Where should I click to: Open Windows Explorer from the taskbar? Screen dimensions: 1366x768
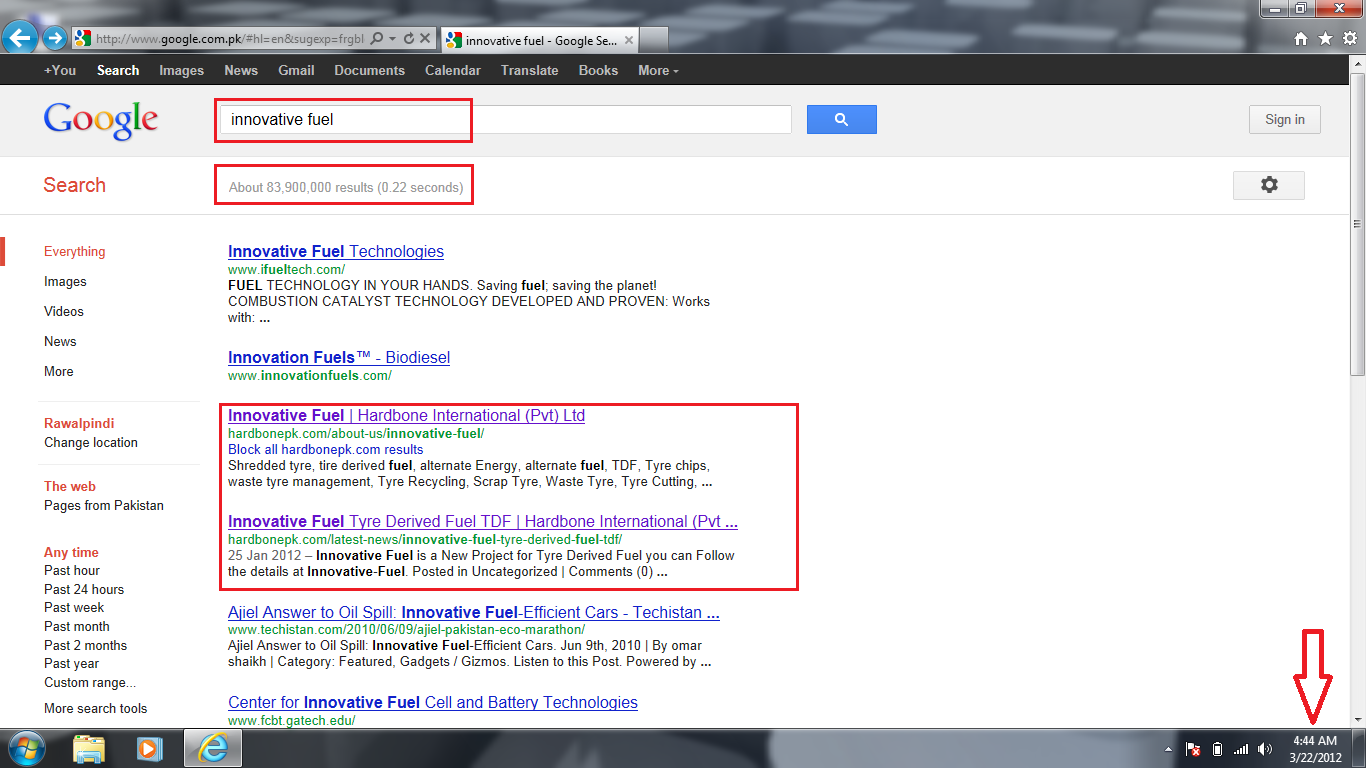click(x=89, y=748)
